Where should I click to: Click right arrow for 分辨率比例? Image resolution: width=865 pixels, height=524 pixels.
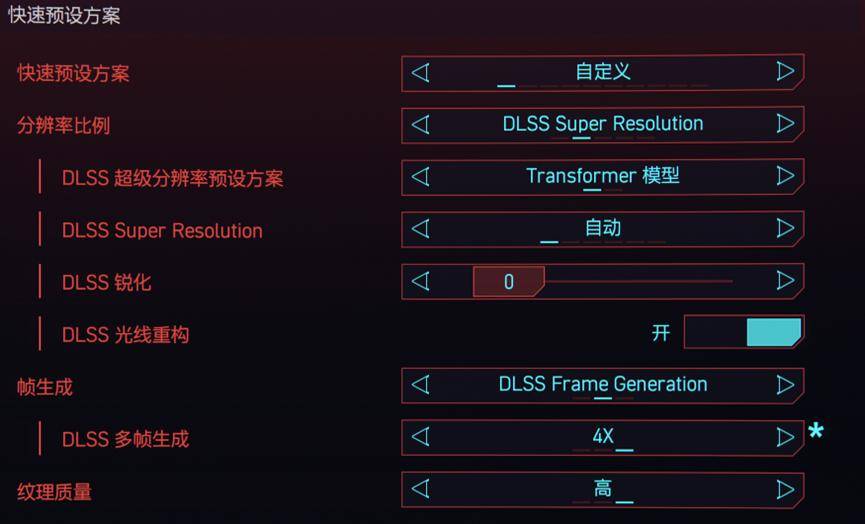[785, 124]
